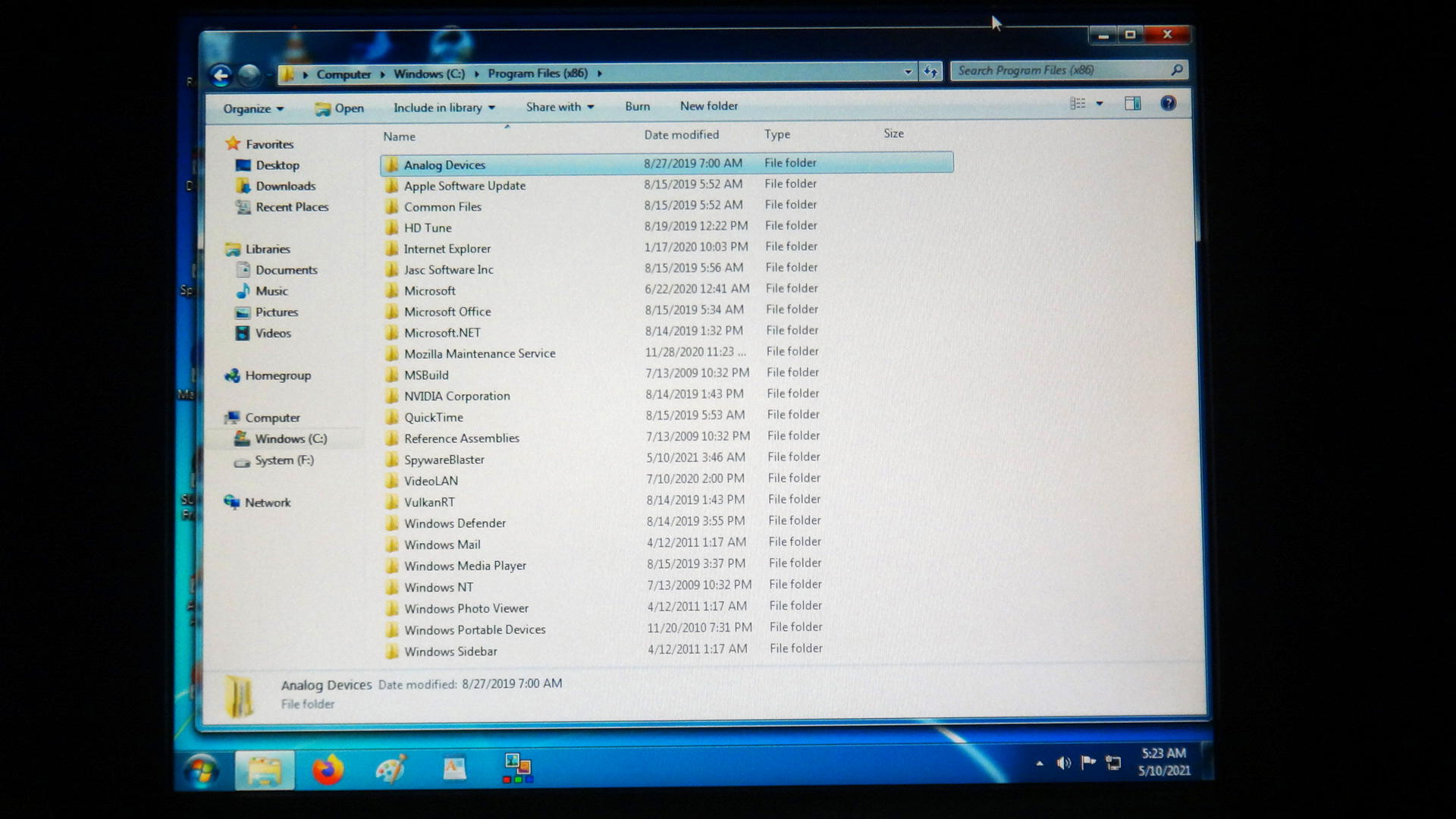This screenshot has height=819, width=1456.
Task: Select the MSBuild folder icon
Action: (x=392, y=375)
